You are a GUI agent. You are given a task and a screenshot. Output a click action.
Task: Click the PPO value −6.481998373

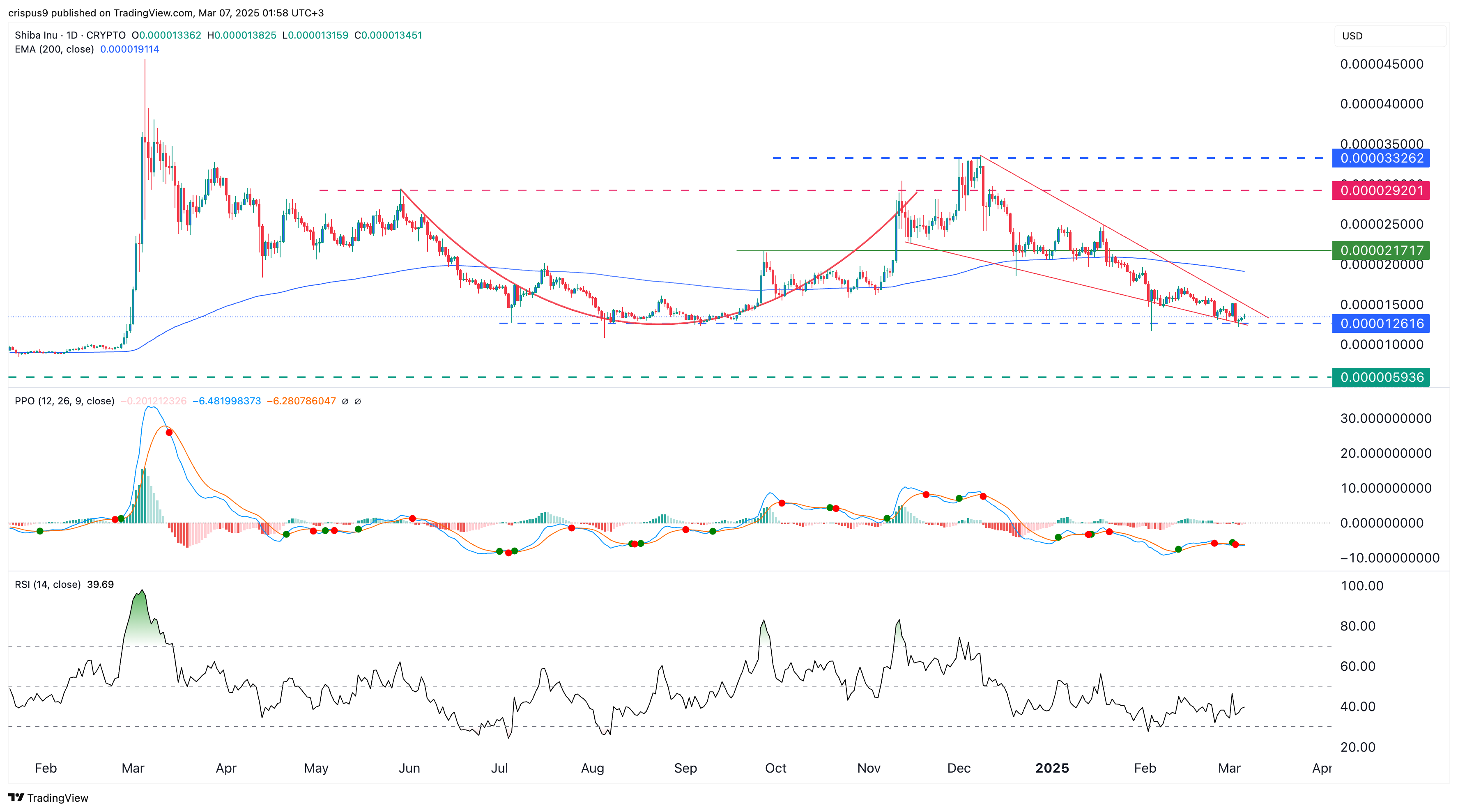[x=226, y=401]
